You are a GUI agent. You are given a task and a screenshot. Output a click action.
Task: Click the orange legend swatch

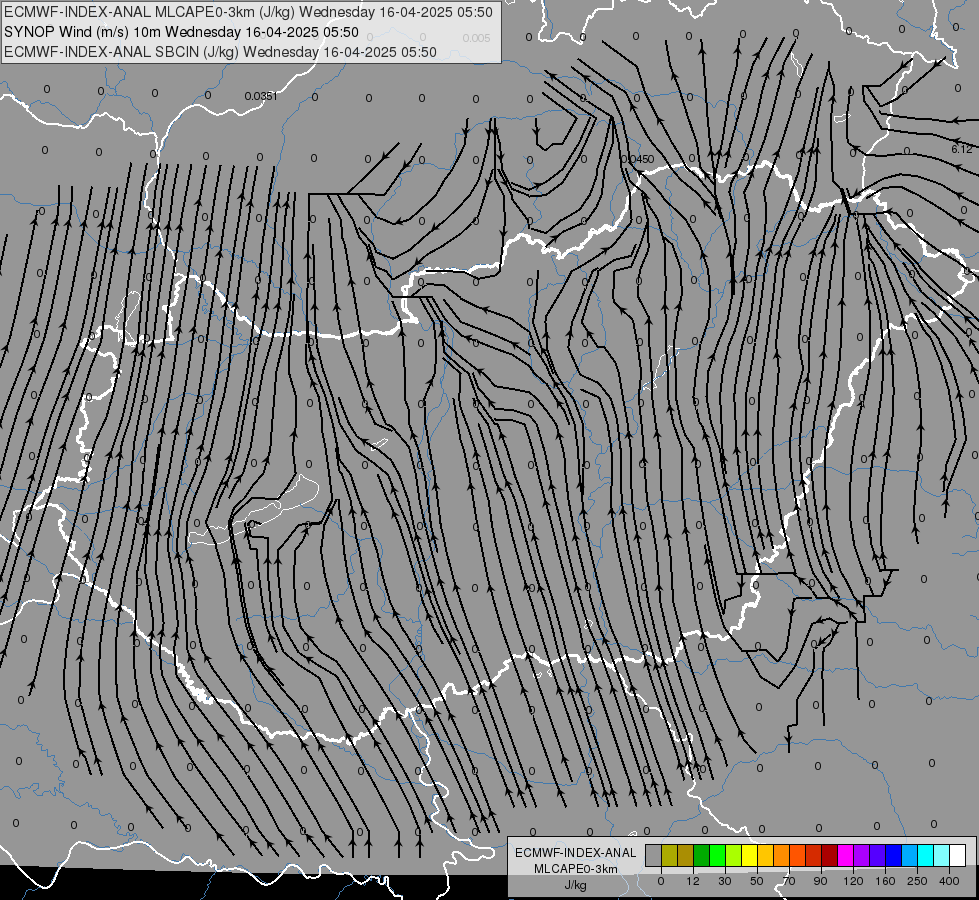click(782, 855)
